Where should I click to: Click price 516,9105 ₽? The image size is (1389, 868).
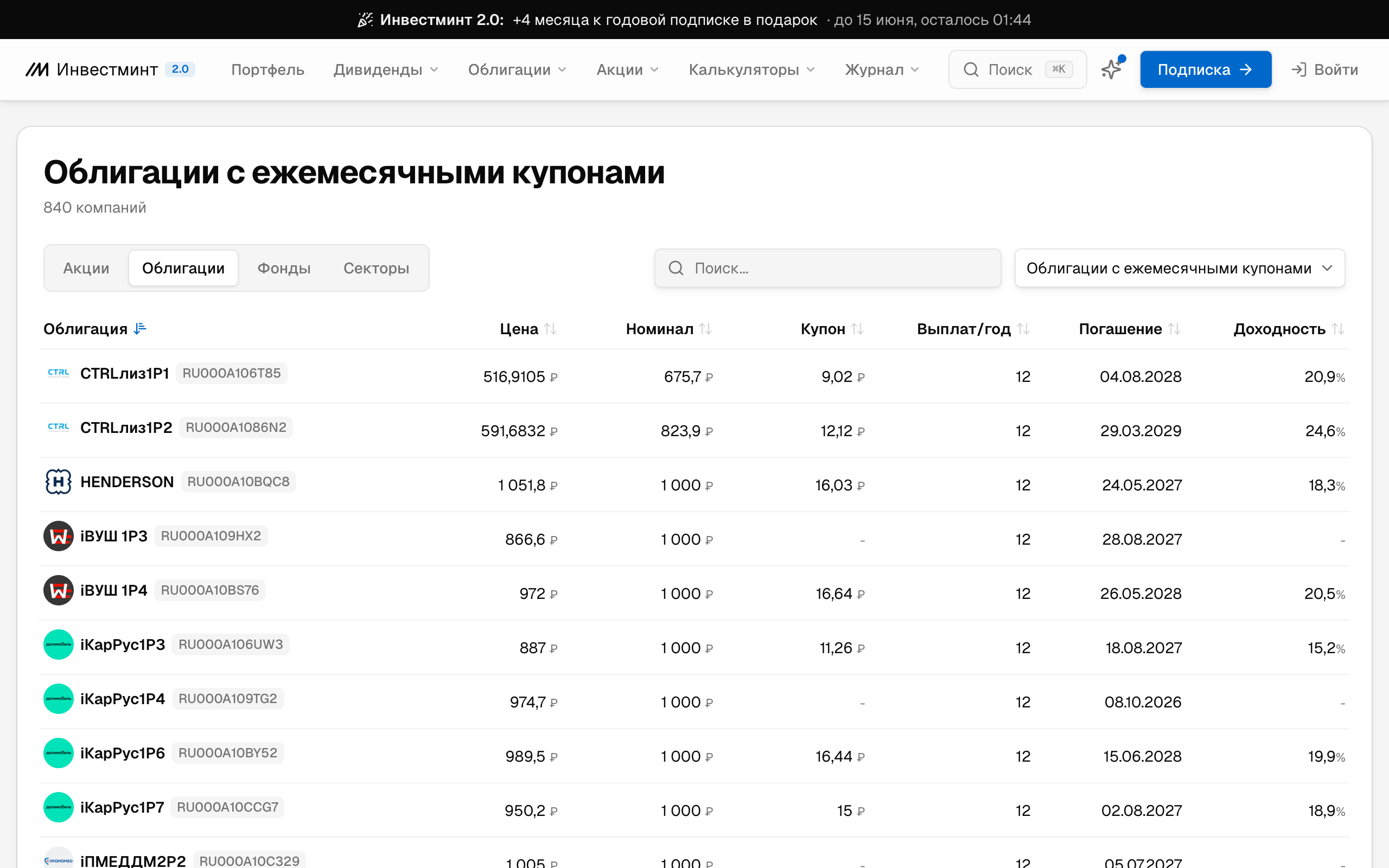pyautogui.click(x=520, y=376)
